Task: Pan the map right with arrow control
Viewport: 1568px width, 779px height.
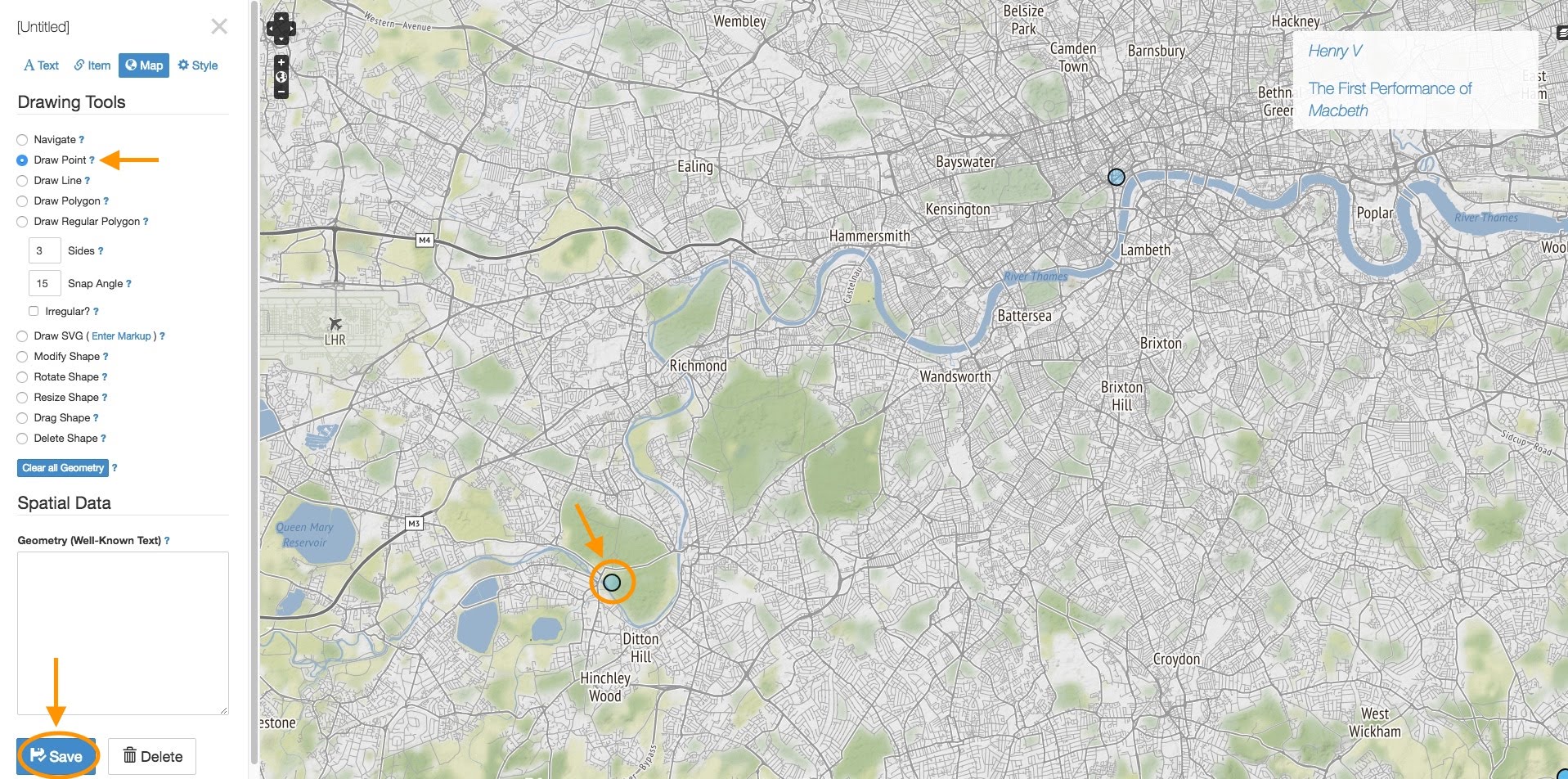Action: point(290,29)
